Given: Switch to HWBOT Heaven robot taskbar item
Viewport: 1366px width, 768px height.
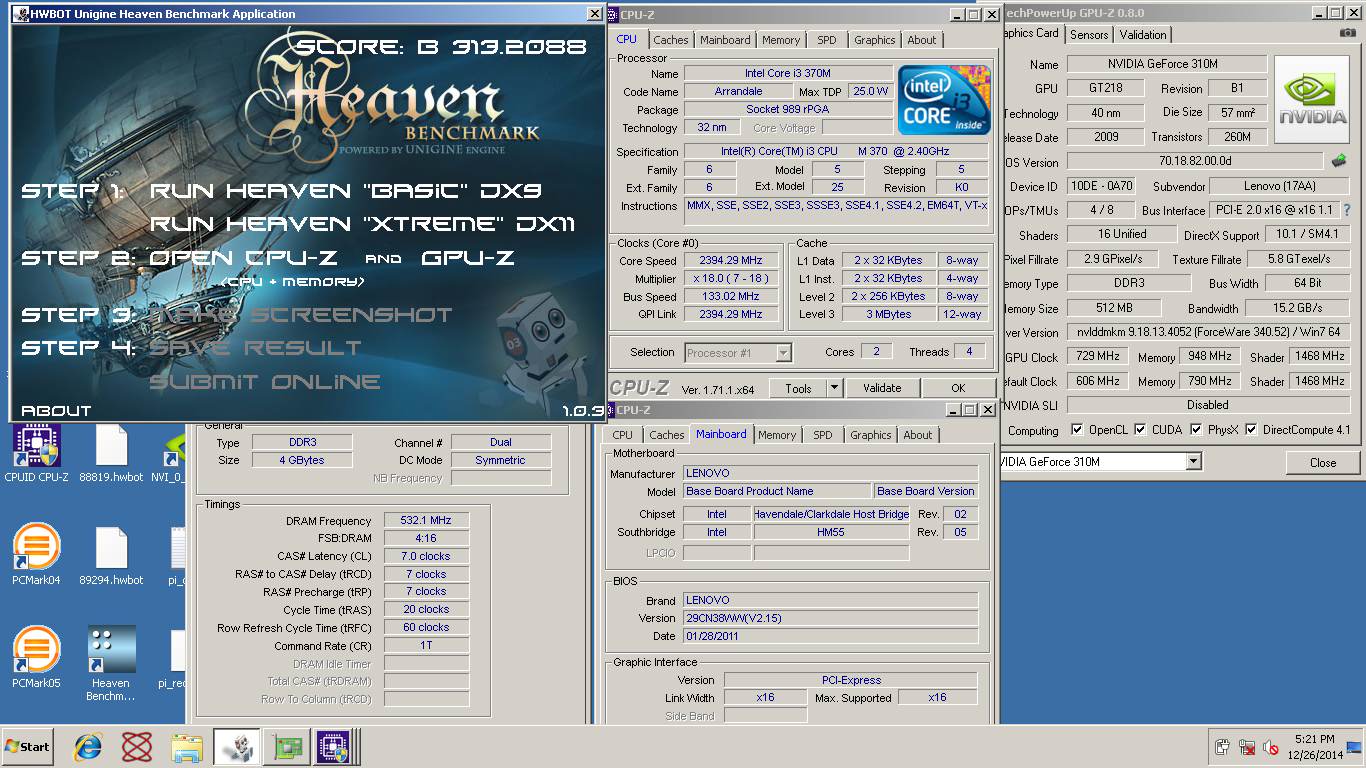Looking at the screenshot, I should [x=237, y=747].
